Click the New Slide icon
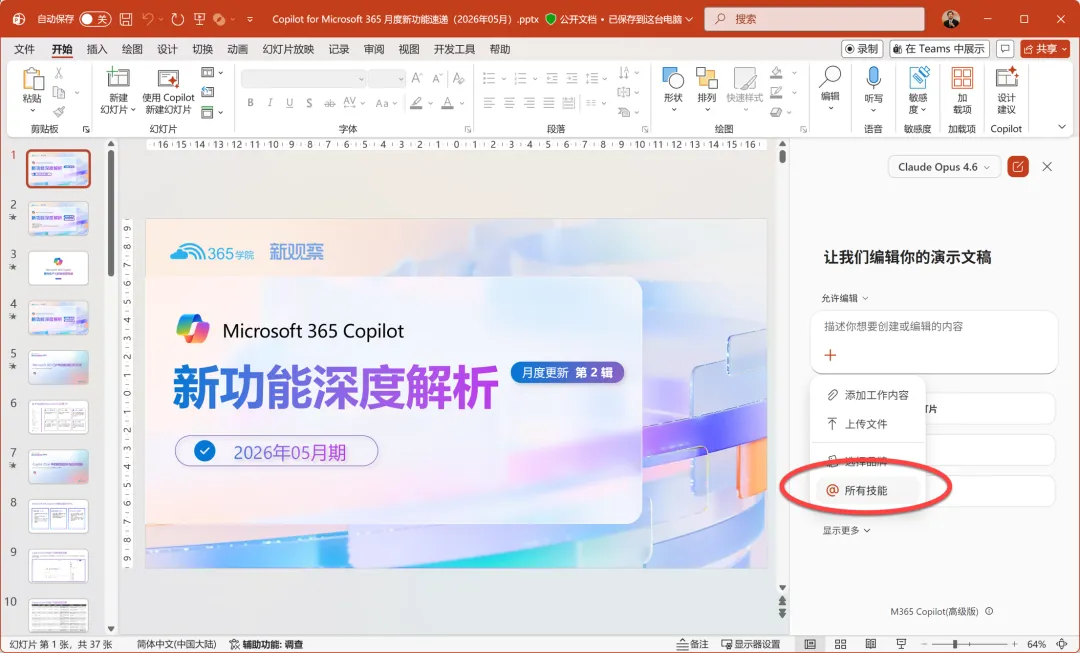The height and width of the screenshot is (653, 1080). tap(118, 78)
